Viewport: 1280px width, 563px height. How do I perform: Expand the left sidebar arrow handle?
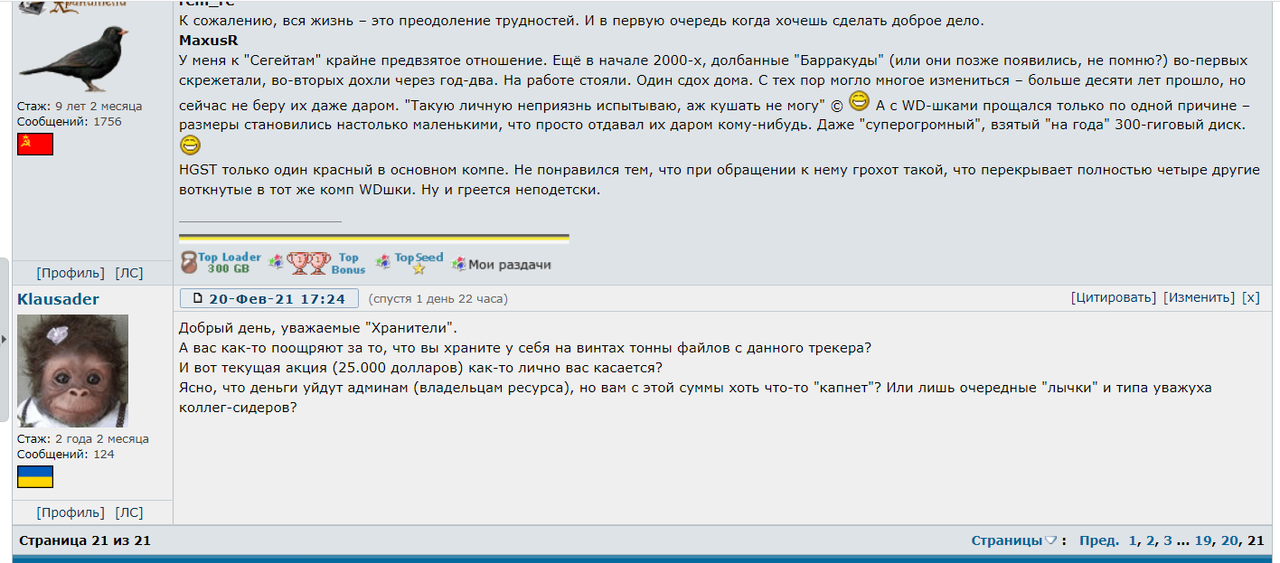4,340
